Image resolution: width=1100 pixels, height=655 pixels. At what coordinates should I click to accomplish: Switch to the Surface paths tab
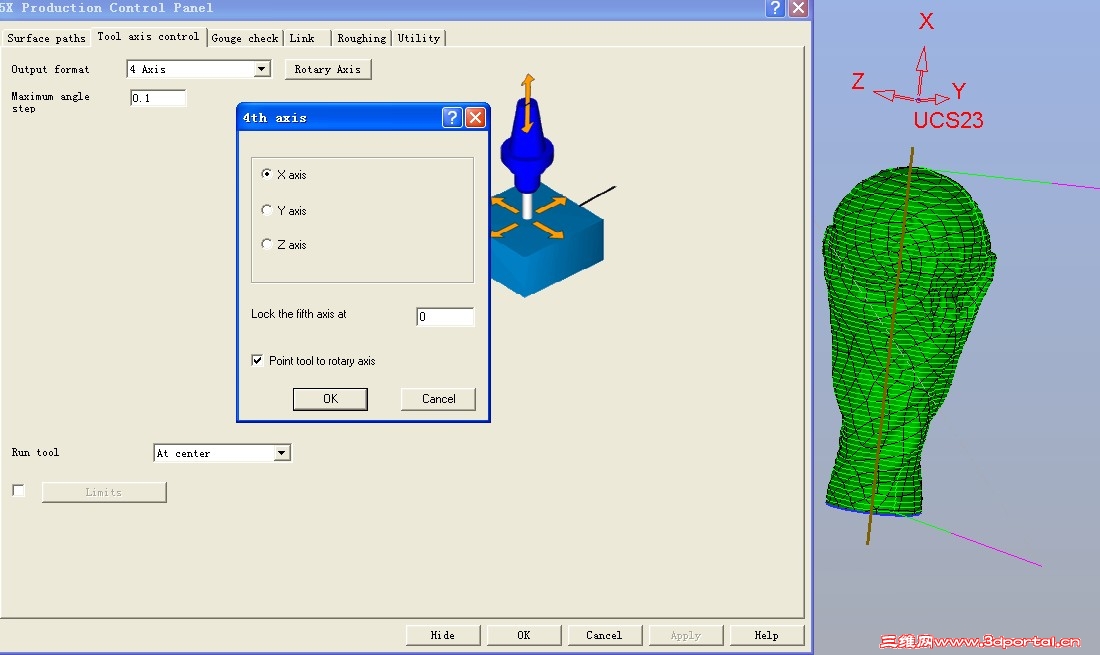point(46,39)
